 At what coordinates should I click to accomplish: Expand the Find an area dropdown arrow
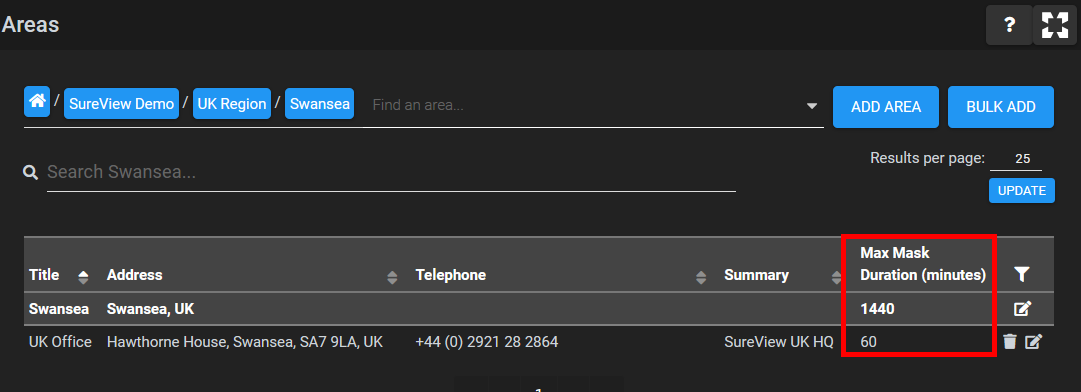pos(812,105)
